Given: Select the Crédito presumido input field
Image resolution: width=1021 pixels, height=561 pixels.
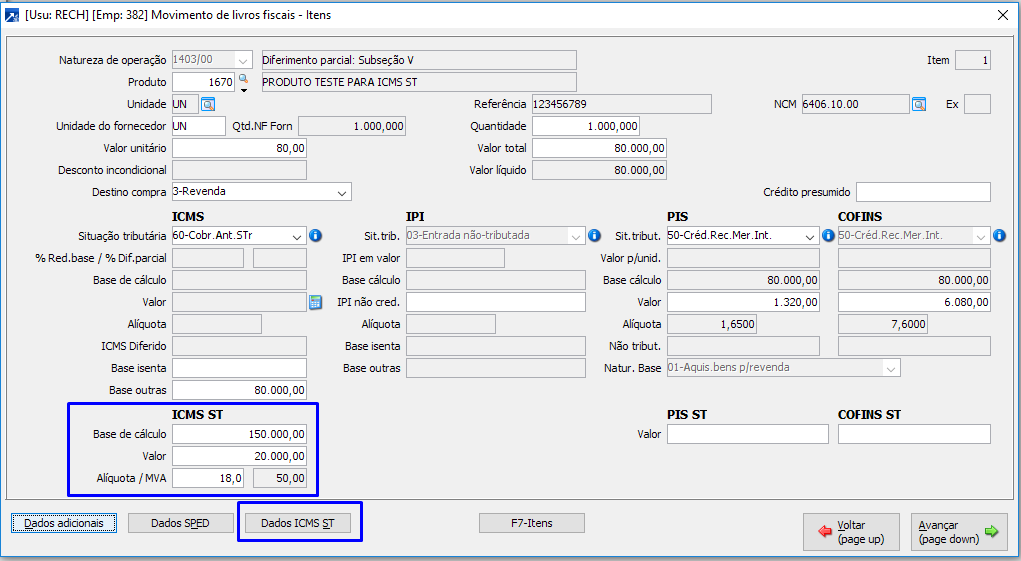Looking at the screenshot, I should point(922,192).
